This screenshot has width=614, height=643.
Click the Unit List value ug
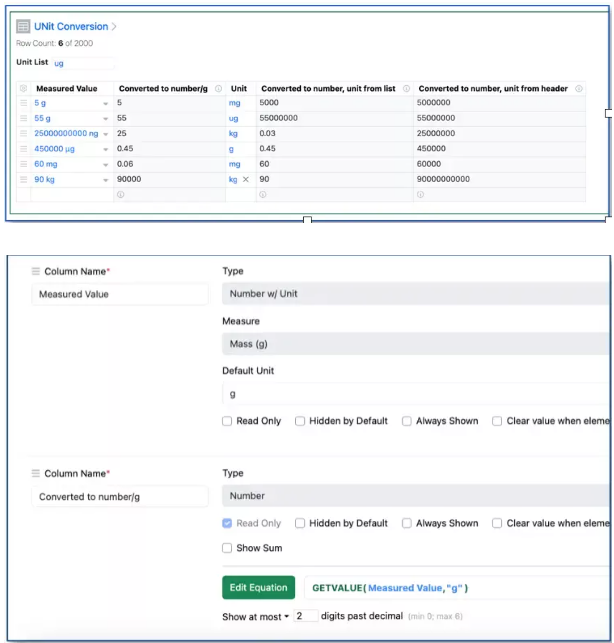click(59, 63)
